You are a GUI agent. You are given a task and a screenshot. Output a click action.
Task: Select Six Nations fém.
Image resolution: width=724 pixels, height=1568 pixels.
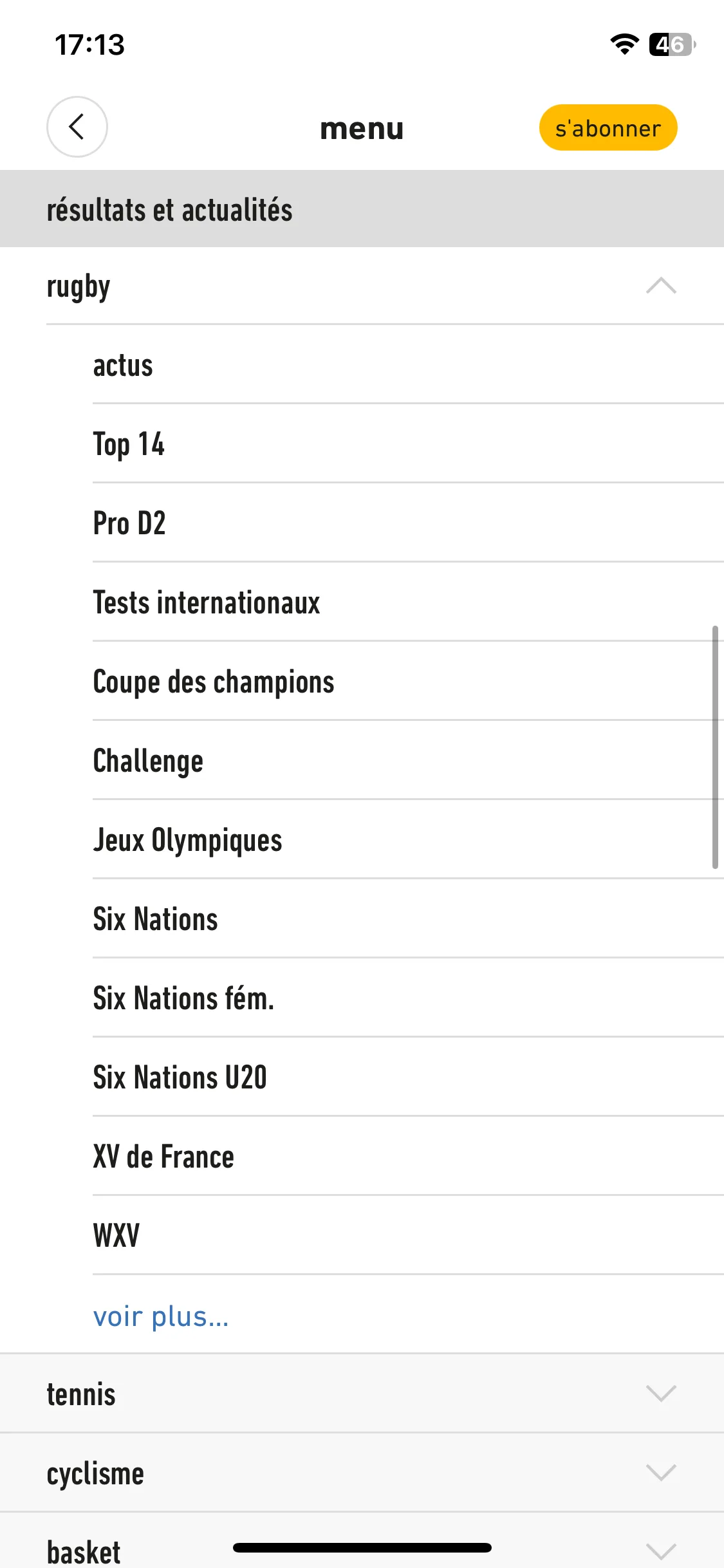click(408, 998)
